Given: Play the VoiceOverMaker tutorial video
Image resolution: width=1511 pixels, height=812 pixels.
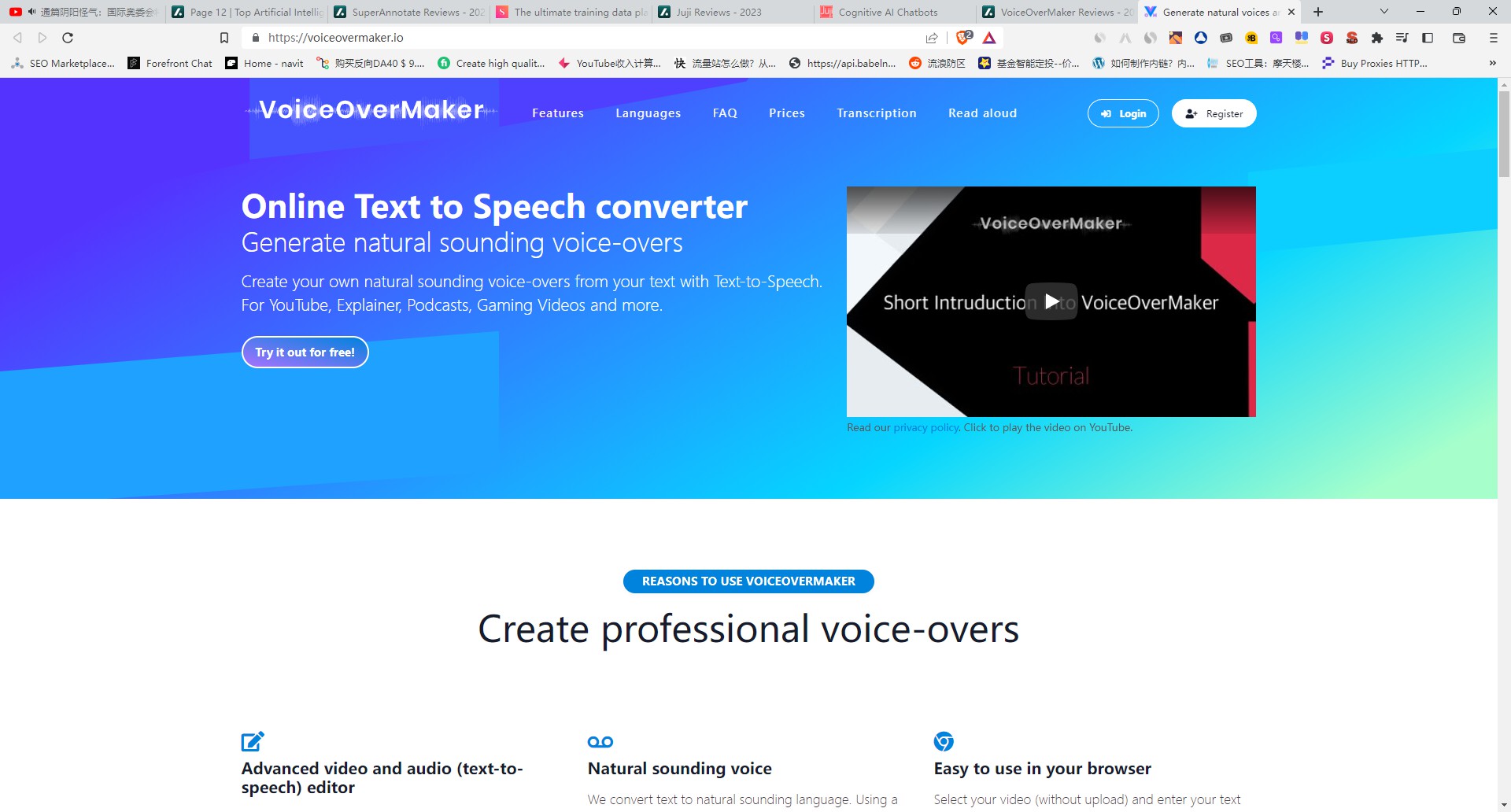Looking at the screenshot, I should pos(1051,301).
